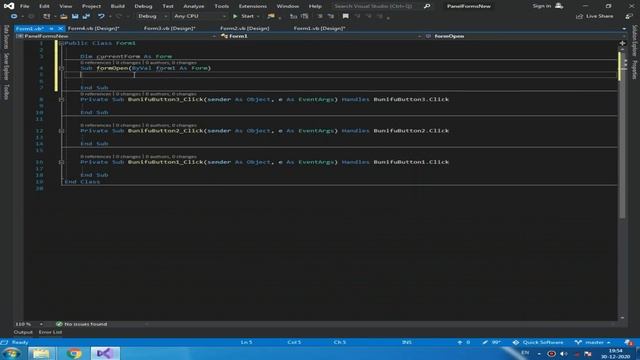Open the Start button dropdown arrow

(258, 16)
